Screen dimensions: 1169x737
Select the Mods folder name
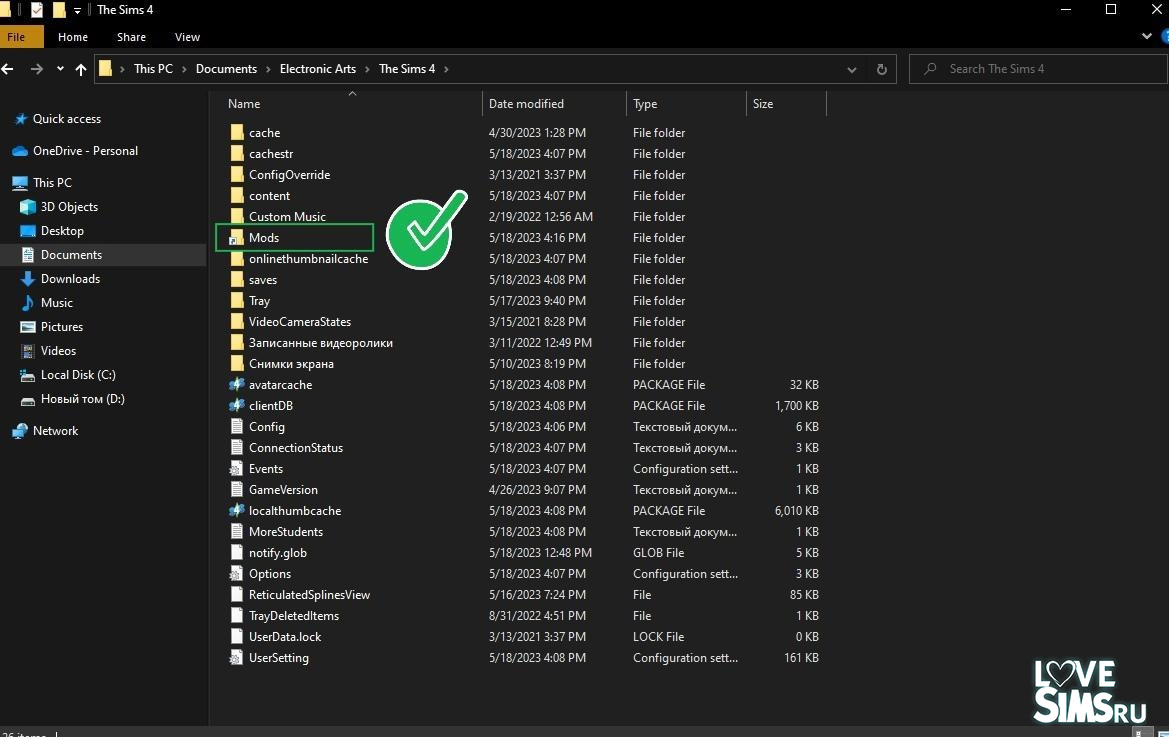(x=264, y=238)
